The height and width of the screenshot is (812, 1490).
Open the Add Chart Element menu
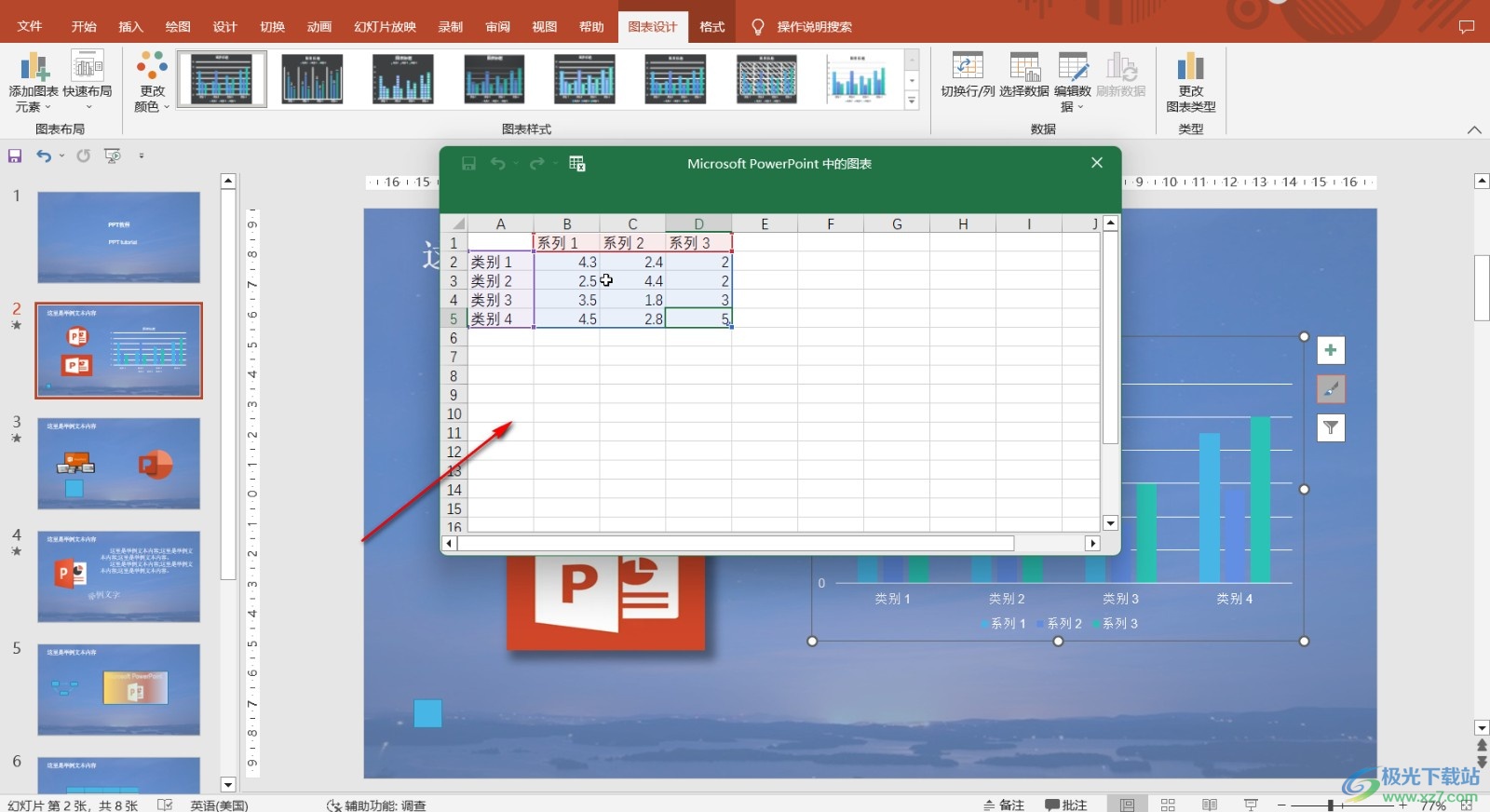[x=34, y=82]
